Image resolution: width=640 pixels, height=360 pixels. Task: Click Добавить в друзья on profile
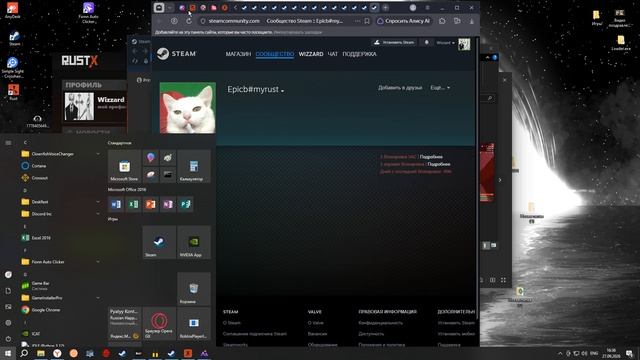[x=400, y=88]
